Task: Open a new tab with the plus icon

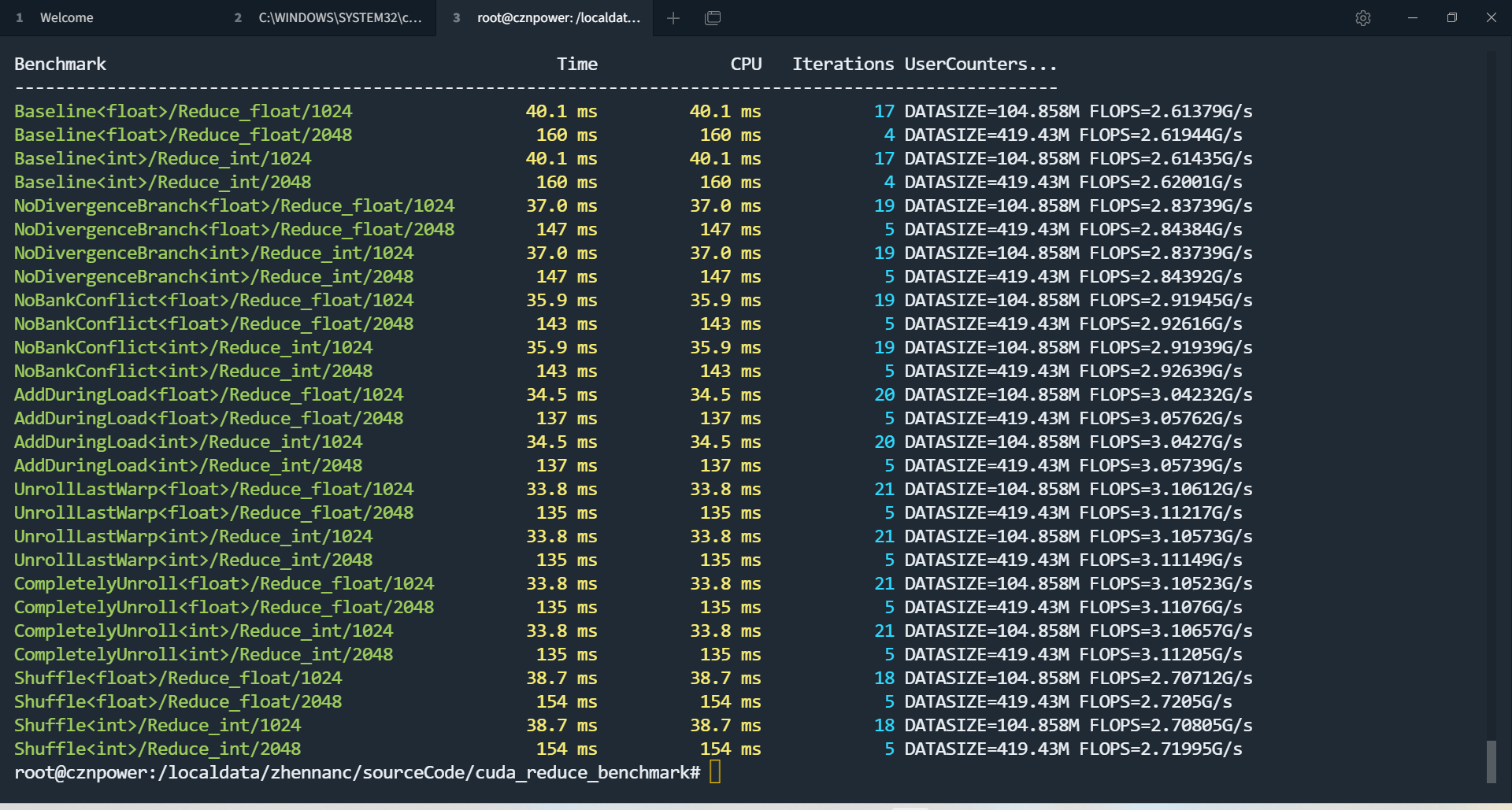Action: tap(673, 17)
